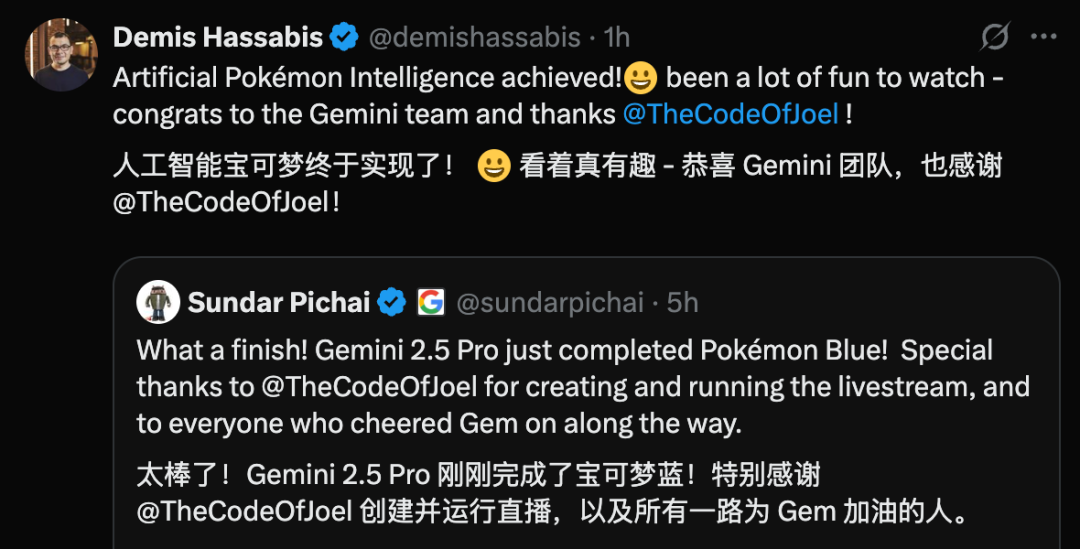This screenshot has height=549, width=1080.
Task: Click the 5h timestamp on the quoted post
Action: 682,302
